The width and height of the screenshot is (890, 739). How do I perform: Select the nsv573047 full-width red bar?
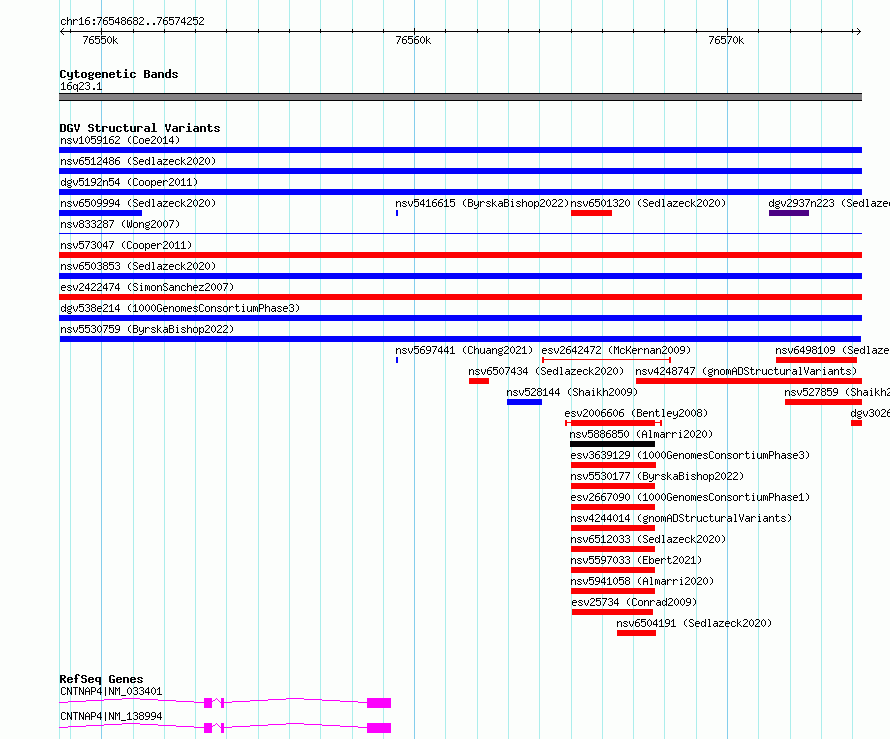tap(460, 255)
